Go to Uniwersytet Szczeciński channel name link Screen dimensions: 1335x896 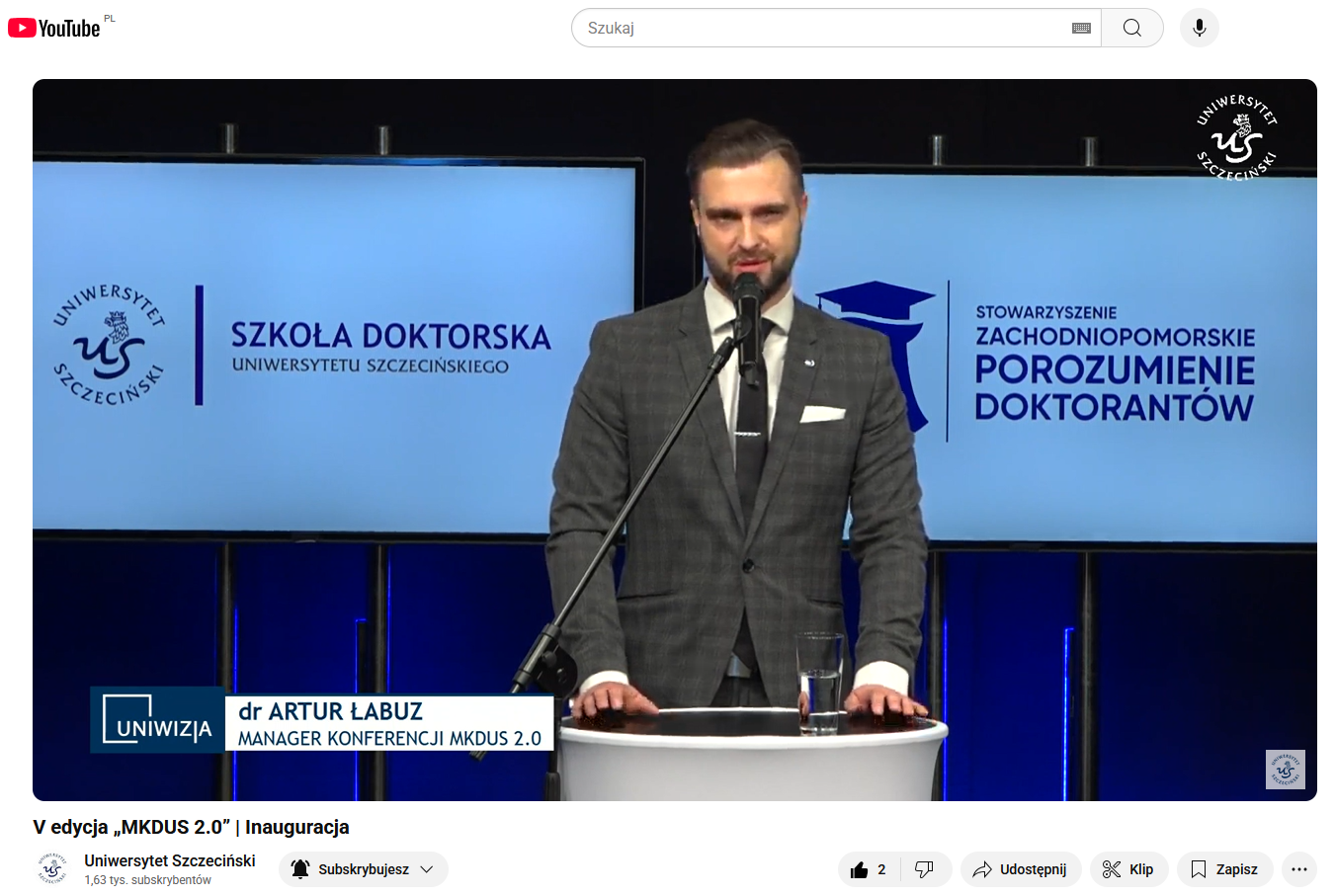tap(170, 860)
